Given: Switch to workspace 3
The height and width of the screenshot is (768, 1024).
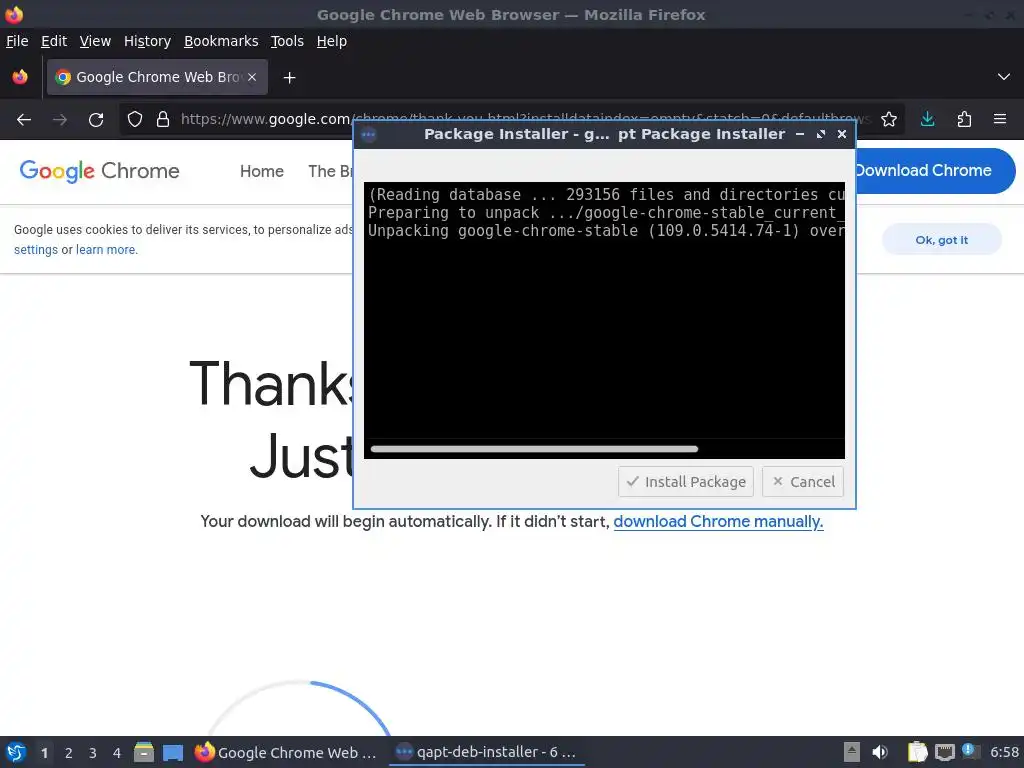Looking at the screenshot, I should [x=93, y=753].
